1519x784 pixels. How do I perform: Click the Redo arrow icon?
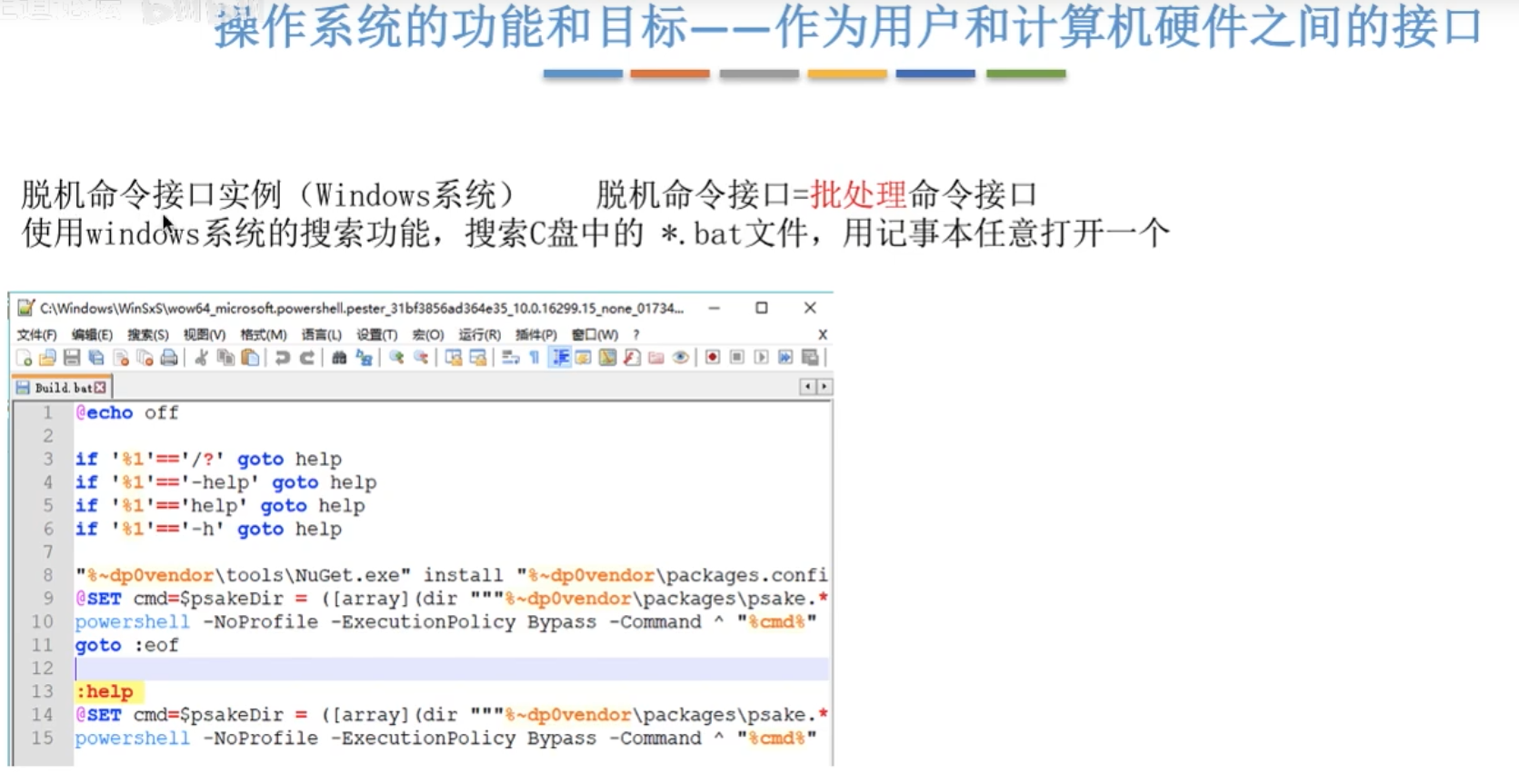pyautogui.click(x=307, y=358)
